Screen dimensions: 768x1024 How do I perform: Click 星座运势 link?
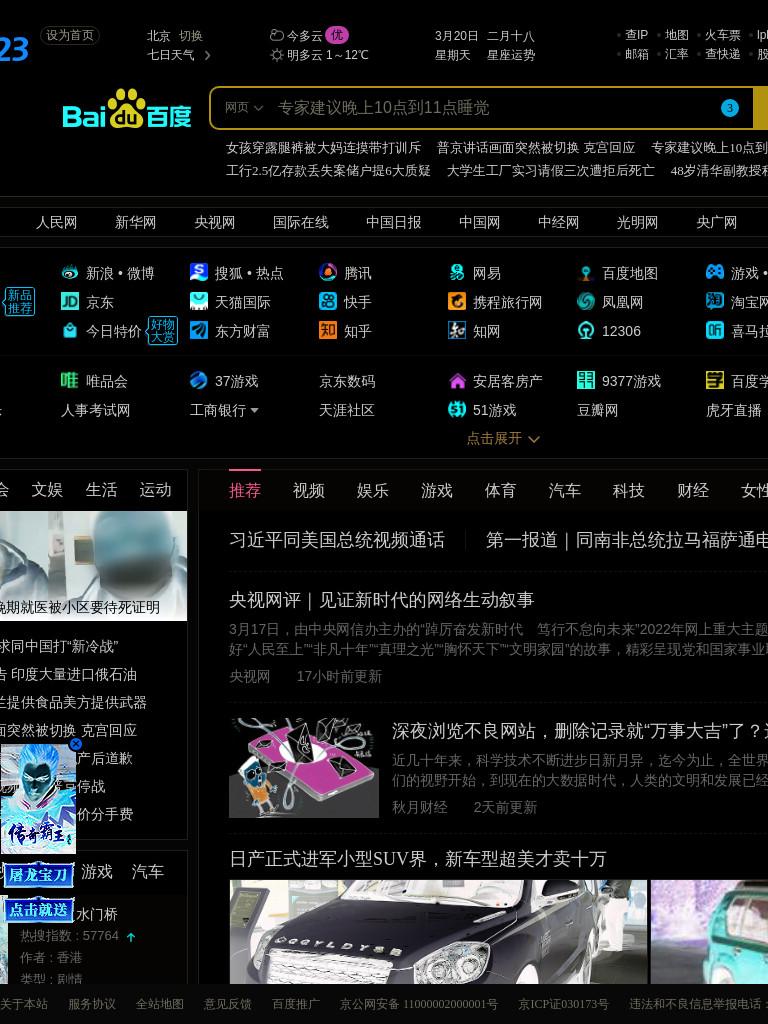click(x=511, y=55)
